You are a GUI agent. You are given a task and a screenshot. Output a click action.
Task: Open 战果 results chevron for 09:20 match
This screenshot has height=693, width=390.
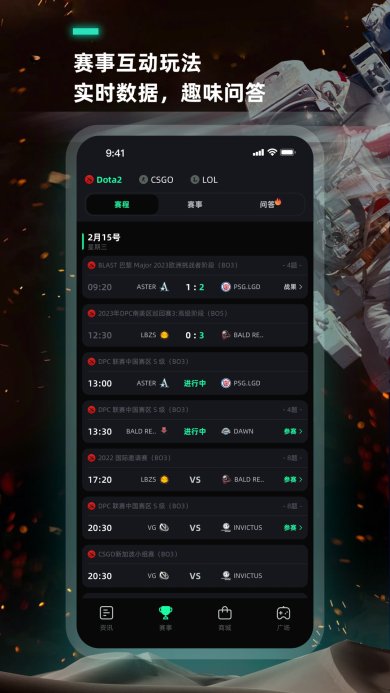click(x=293, y=287)
